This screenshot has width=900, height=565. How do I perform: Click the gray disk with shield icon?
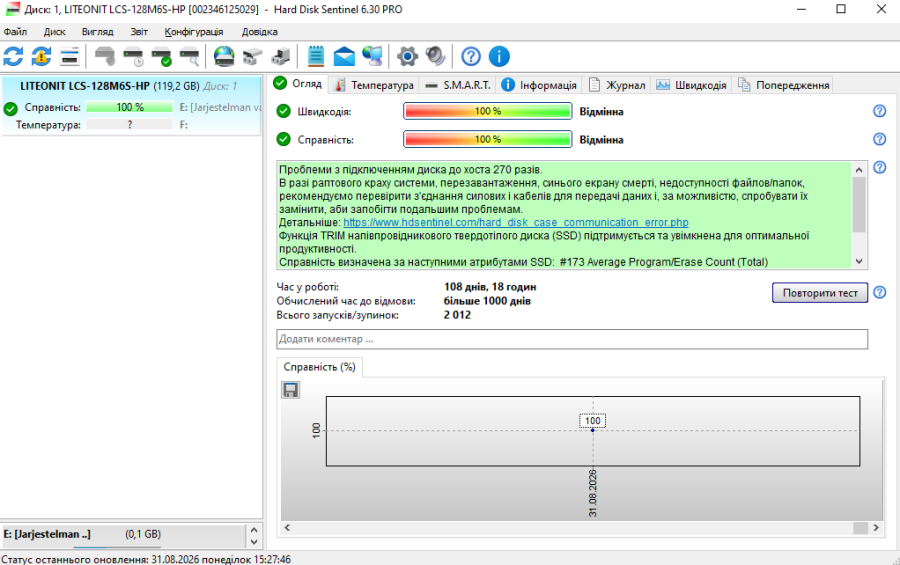point(105,56)
